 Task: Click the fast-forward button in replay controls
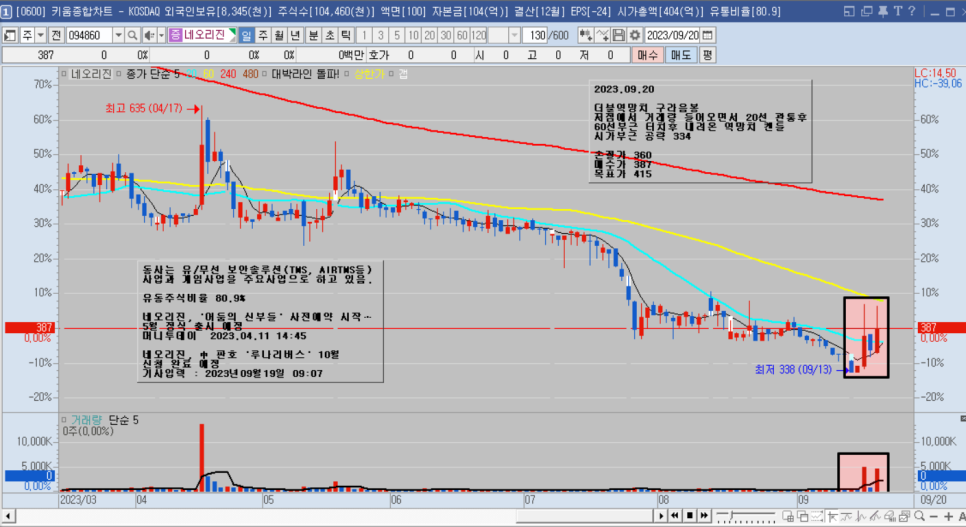(x=704, y=516)
